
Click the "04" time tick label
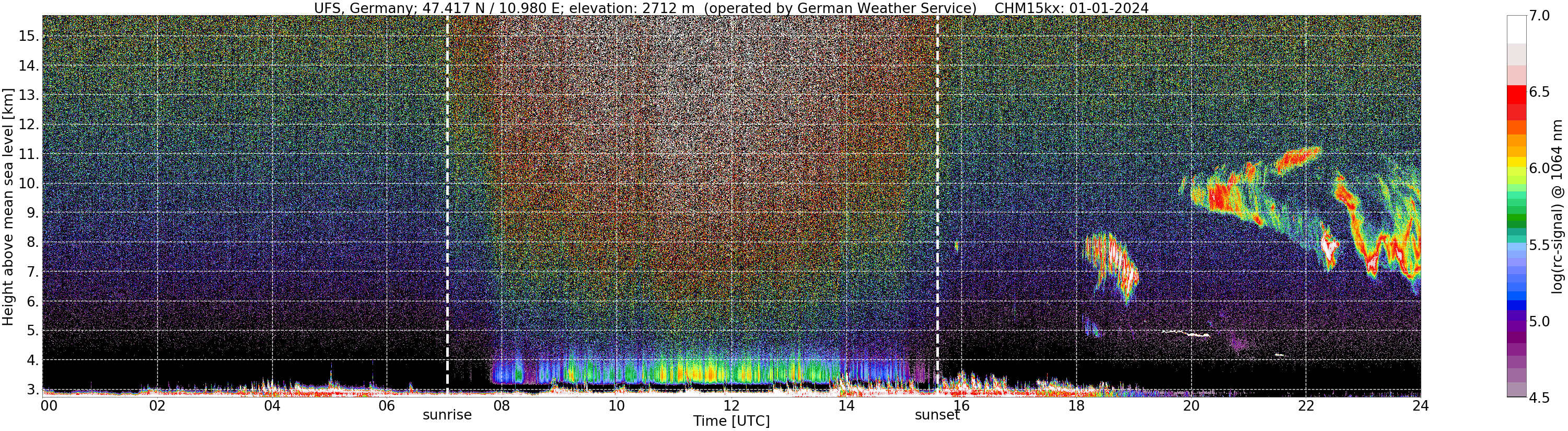(272, 405)
